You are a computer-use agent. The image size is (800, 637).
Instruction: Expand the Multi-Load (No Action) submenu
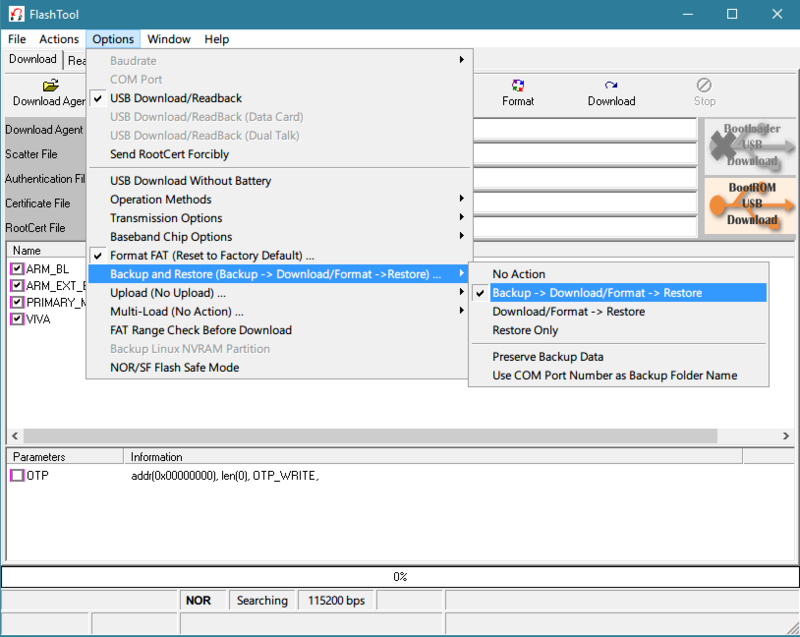point(279,312)
